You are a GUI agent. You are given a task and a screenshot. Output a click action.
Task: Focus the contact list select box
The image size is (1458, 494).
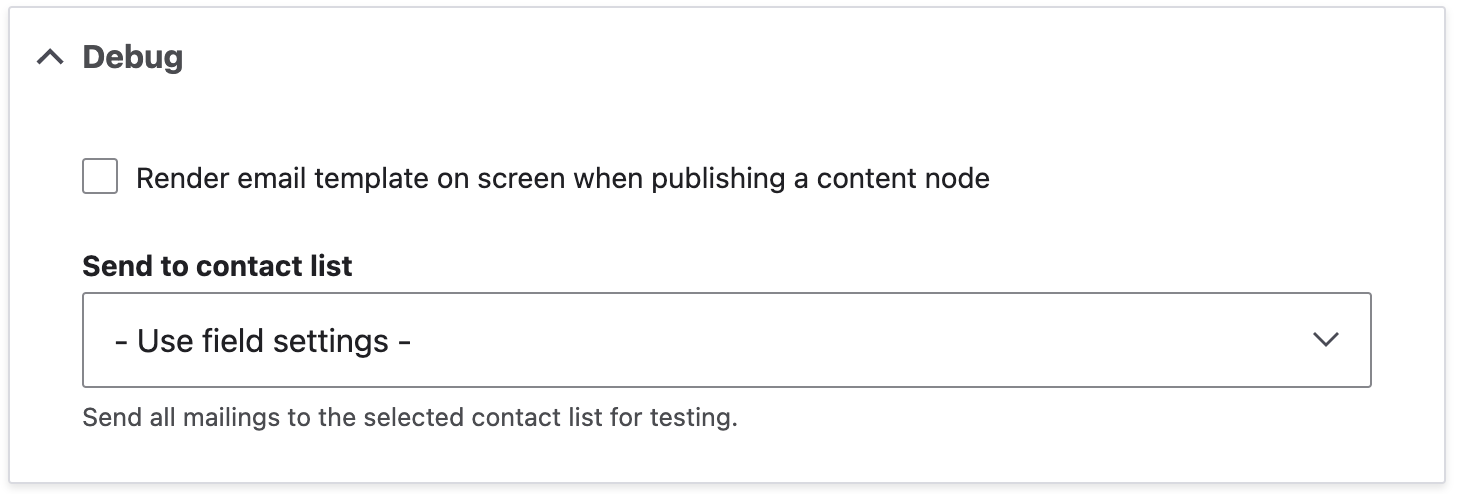[x=726, y=340]
